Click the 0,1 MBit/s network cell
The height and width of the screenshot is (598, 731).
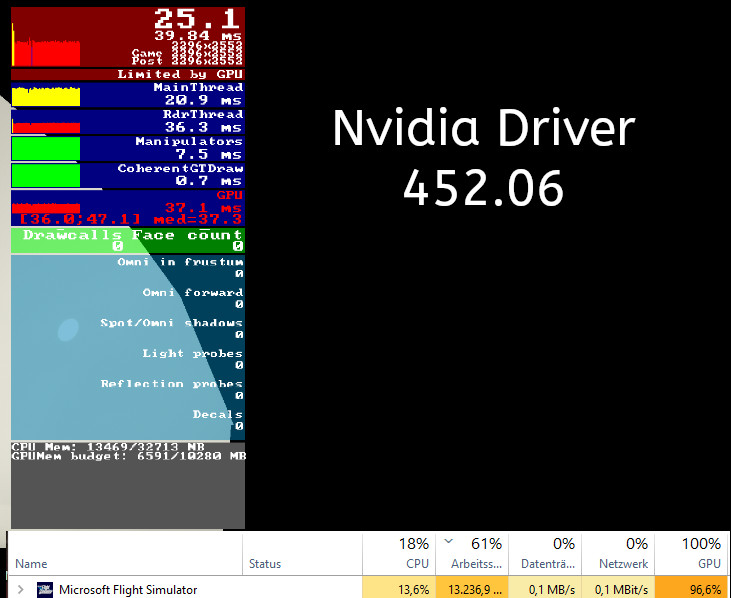pyautogui.click(x=618, y=587)
